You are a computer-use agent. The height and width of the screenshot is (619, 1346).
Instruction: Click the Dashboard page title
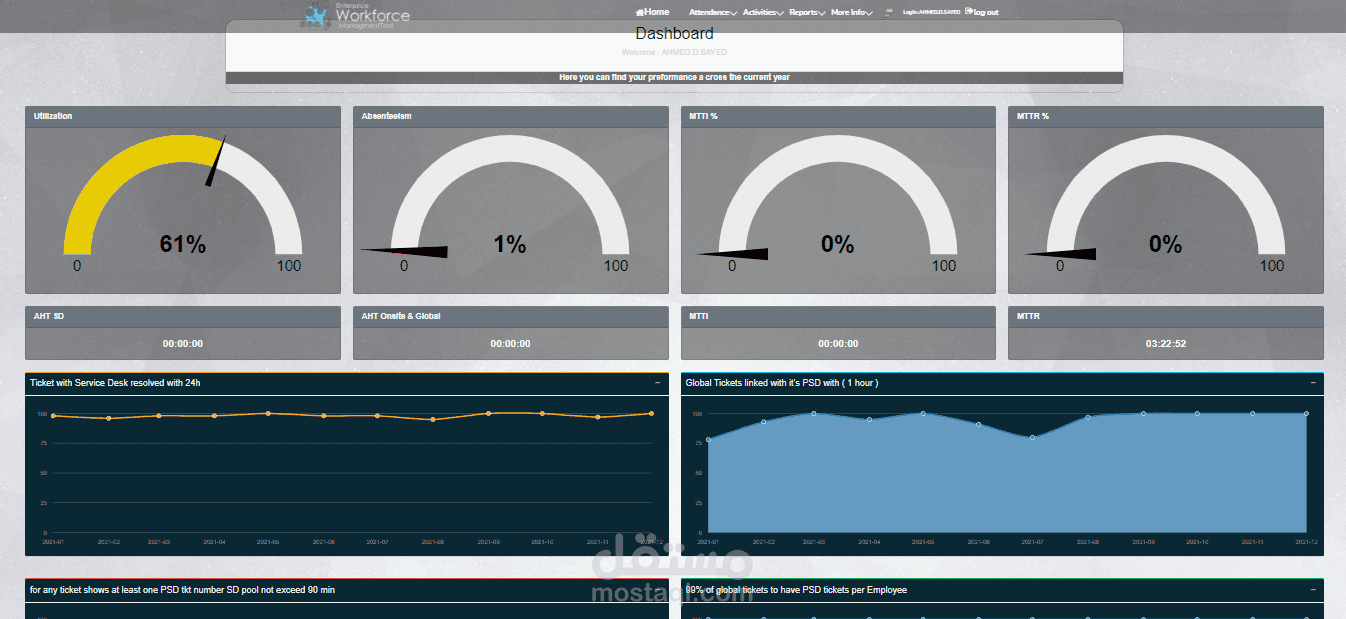pyautogui.click(x=674, y=34)
